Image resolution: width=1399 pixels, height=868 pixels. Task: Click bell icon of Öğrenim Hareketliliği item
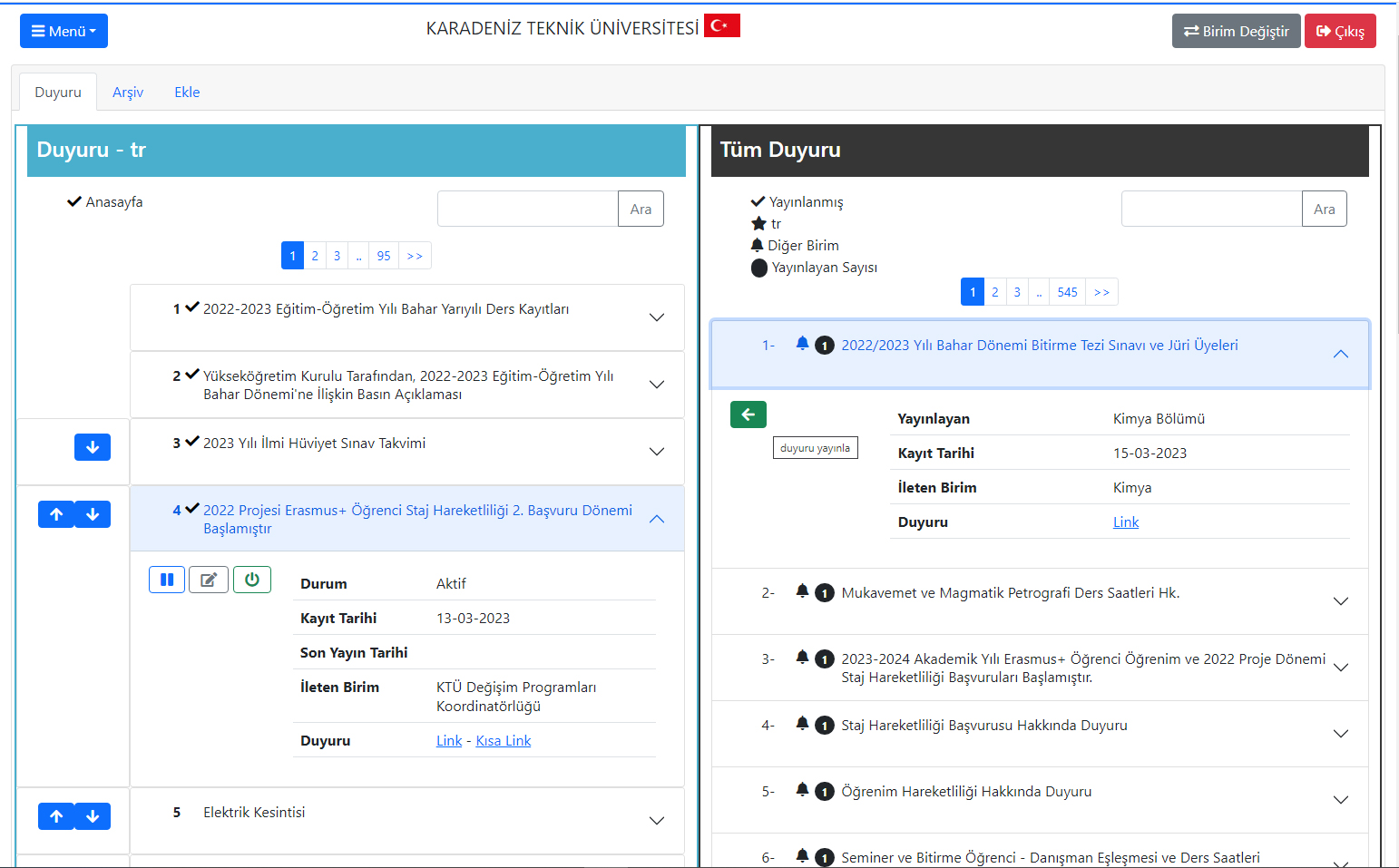[x=802, y=789]
